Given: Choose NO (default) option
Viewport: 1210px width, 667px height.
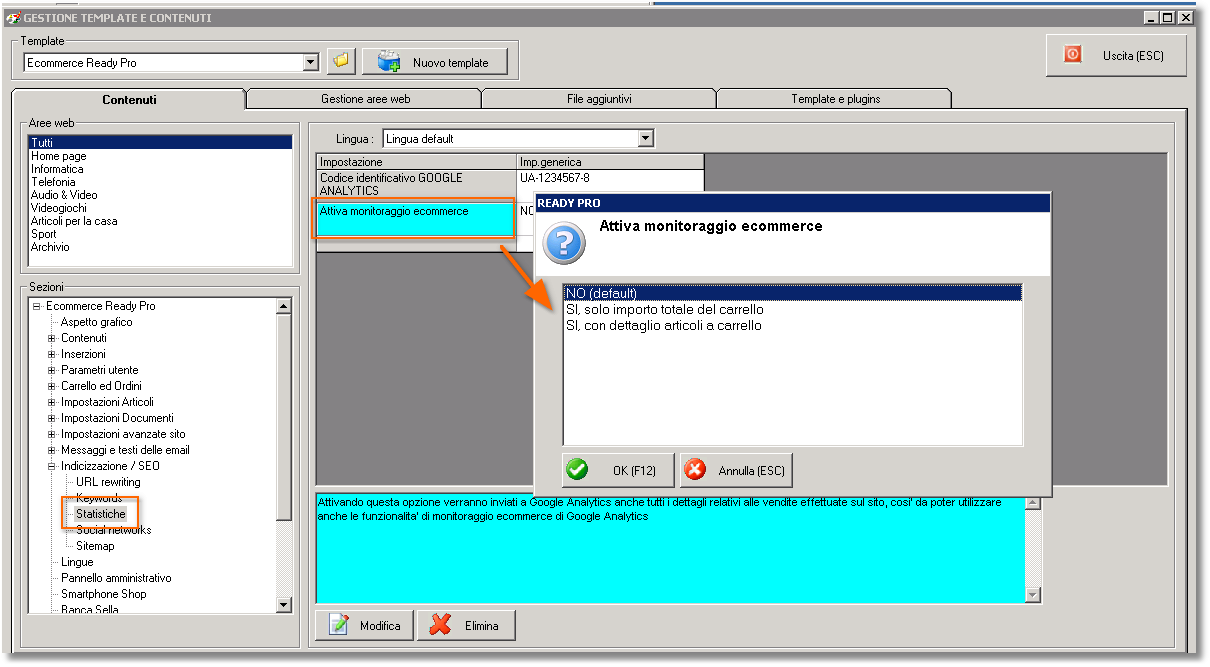Looking at the screenshot, I should click(792, 293).
